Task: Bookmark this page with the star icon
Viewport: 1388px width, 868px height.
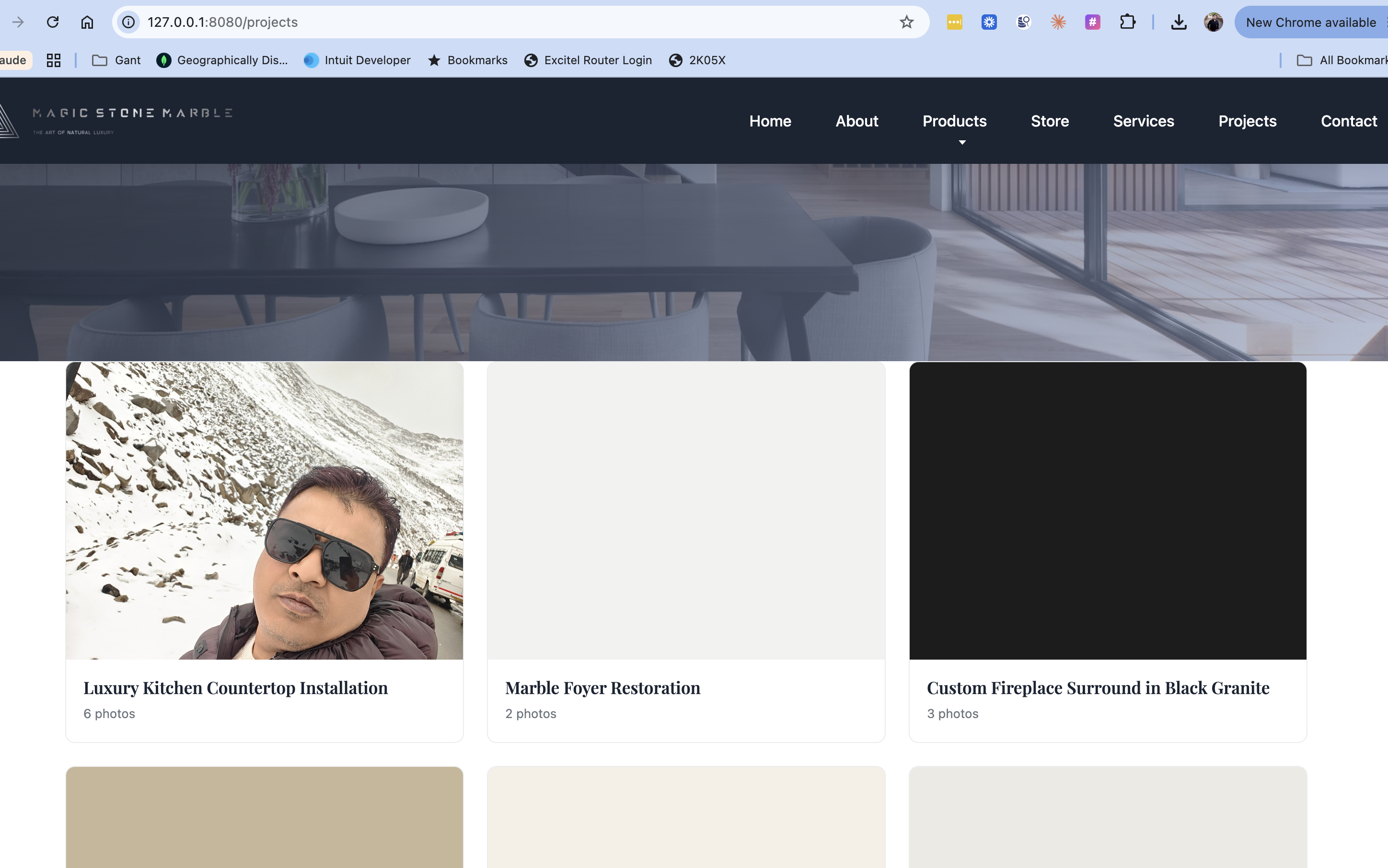Action: [906, 23]
